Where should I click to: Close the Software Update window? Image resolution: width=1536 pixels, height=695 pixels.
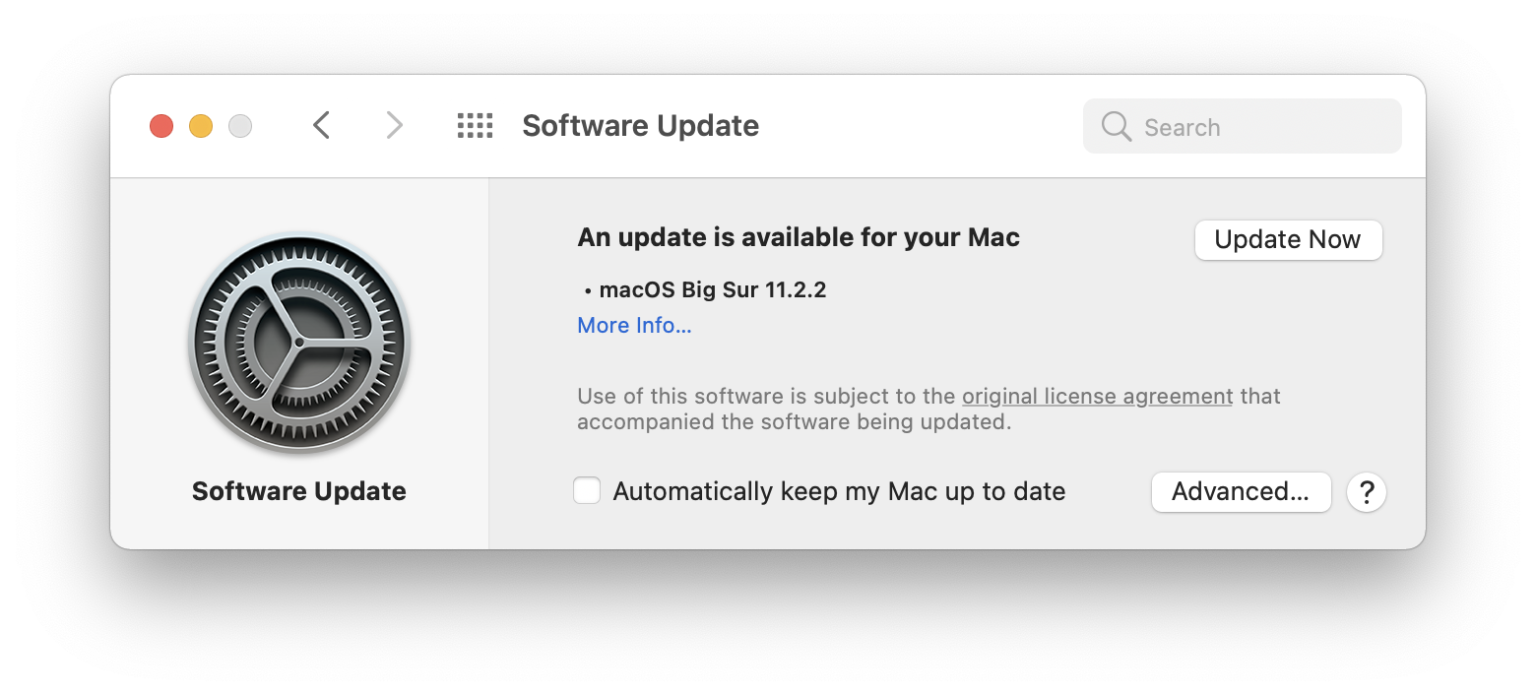click(161, 125)
